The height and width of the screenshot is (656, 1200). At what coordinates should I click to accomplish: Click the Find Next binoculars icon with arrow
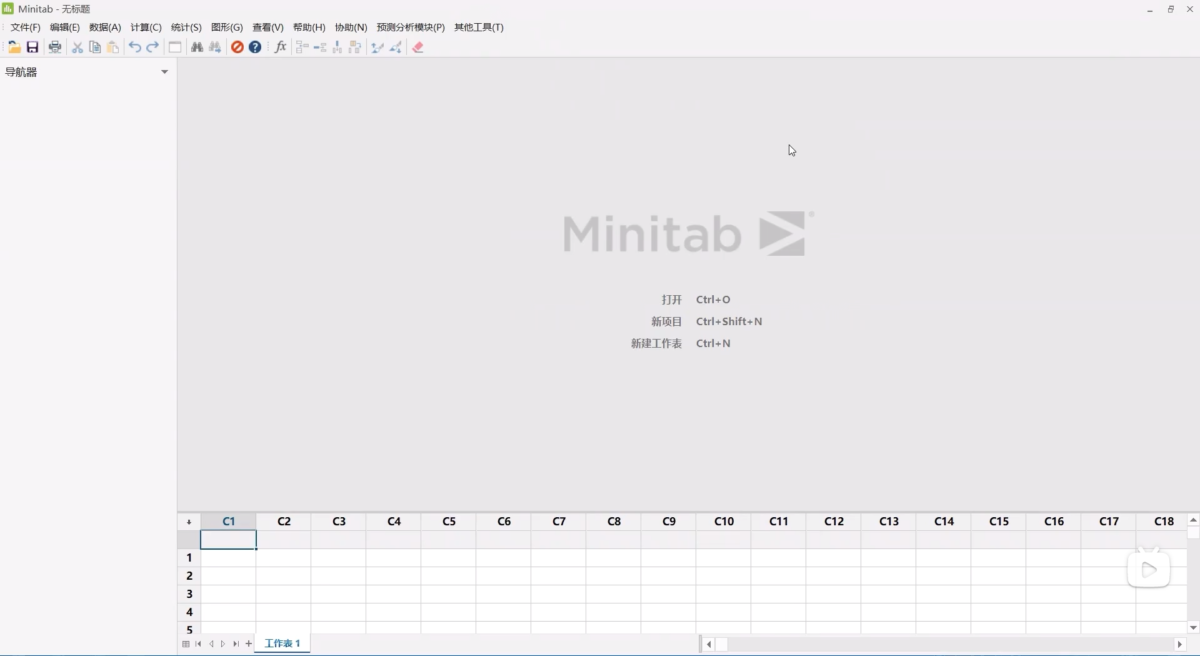[215, 47]
